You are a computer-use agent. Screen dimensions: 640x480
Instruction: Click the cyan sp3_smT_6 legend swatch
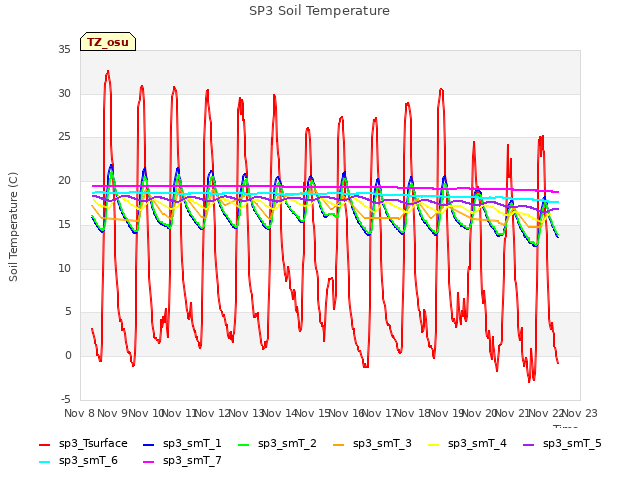(44, 462)
